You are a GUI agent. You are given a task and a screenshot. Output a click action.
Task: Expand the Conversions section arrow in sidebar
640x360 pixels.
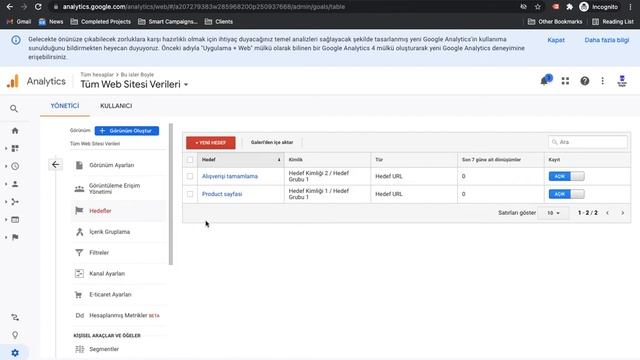[x=6, y=237]
